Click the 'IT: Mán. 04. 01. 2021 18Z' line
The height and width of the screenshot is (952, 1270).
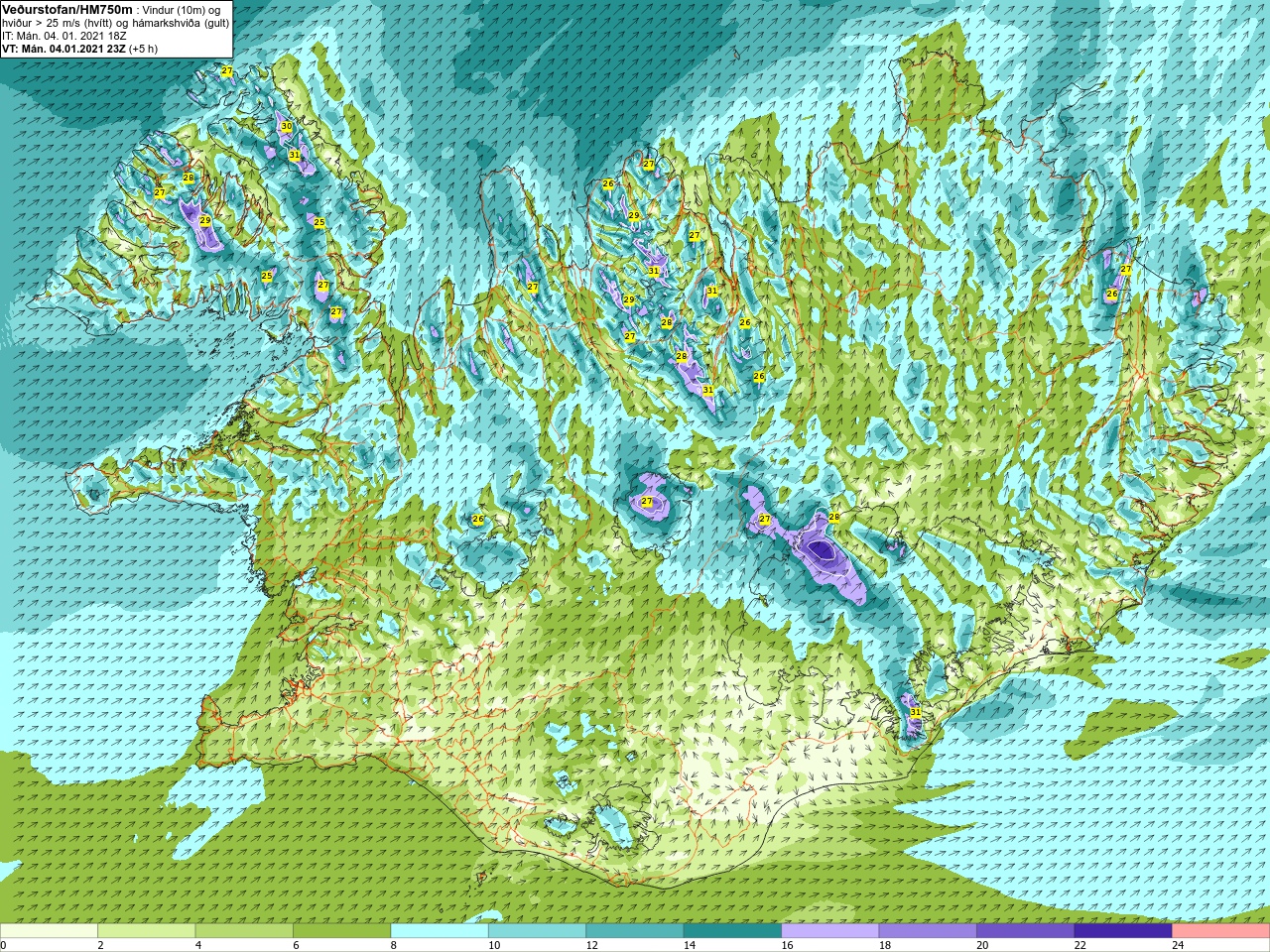pos(63,36)
